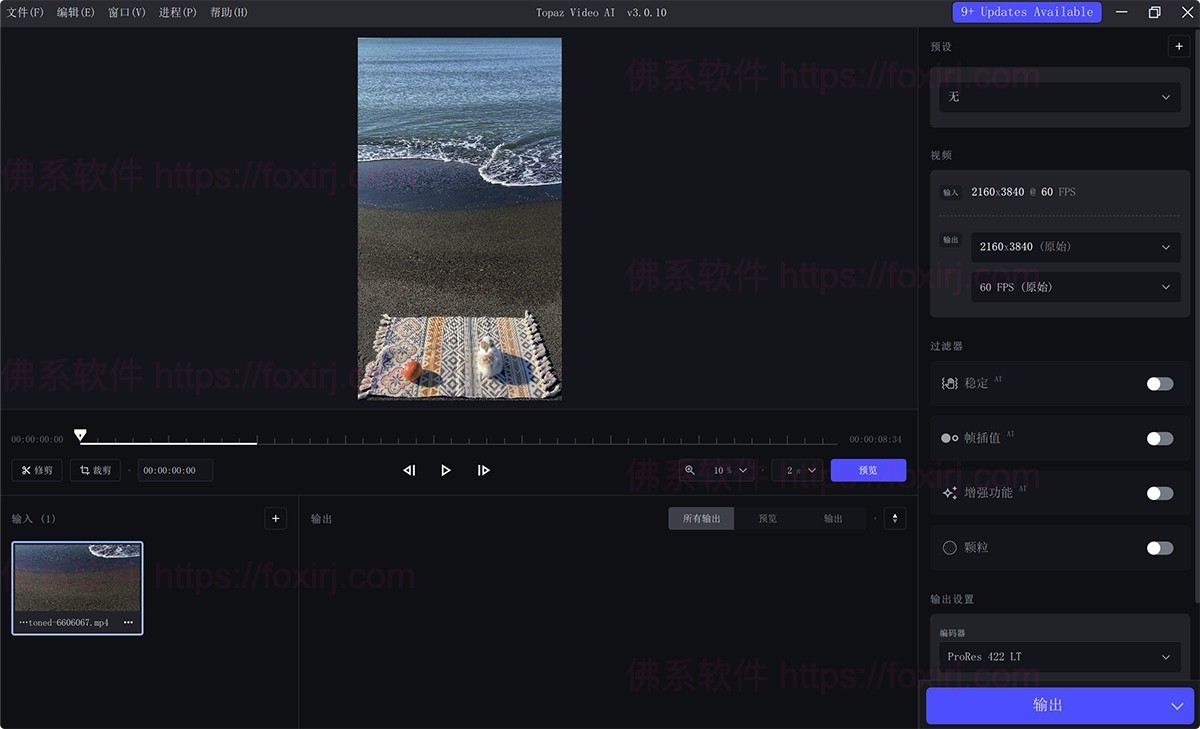The height and width of the screenshot is (729, 1200).
Task: Enable the 帧插值 frame interpolation toggle
Action: point(1159,438)
